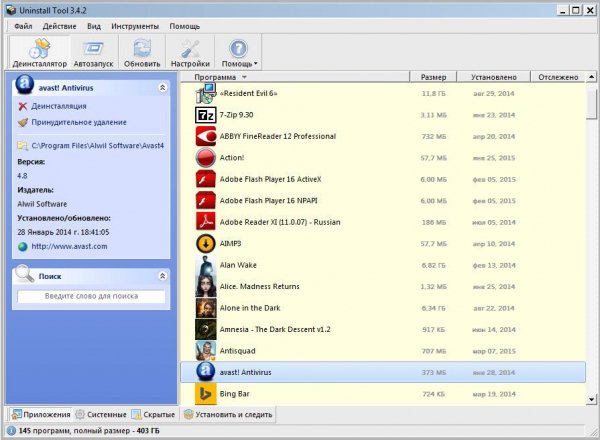Select the Alan Wake icon
Screen dimensions: 600x440
coord(205,265)
